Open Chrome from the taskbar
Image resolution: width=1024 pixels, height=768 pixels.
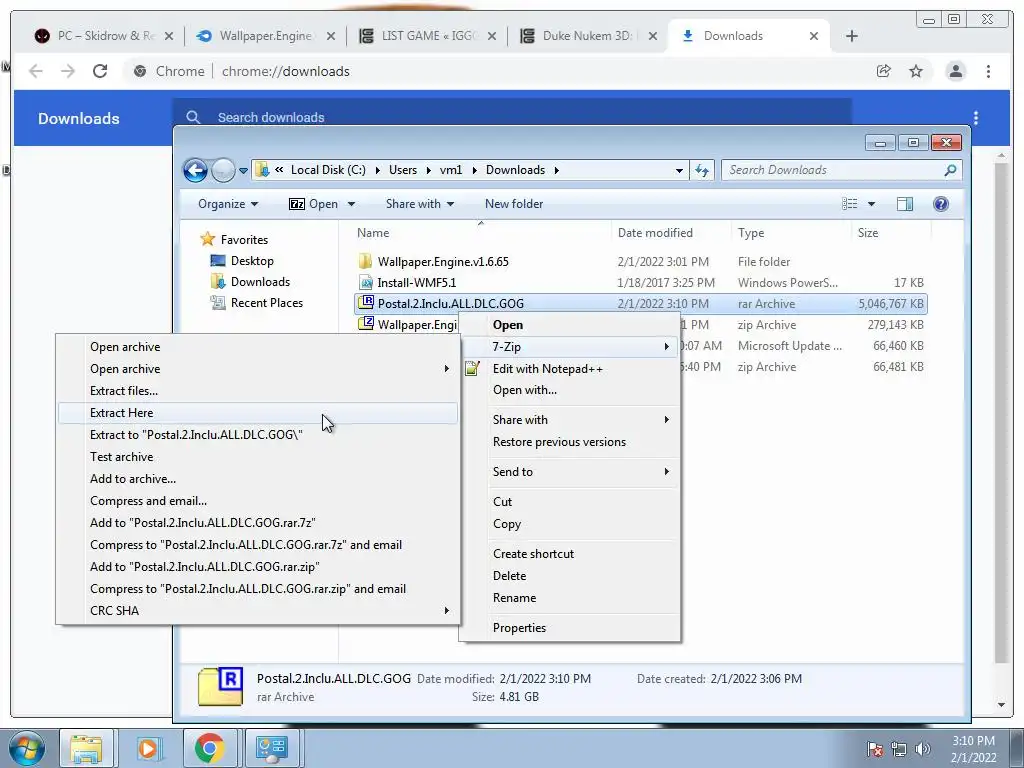point(210,748)
